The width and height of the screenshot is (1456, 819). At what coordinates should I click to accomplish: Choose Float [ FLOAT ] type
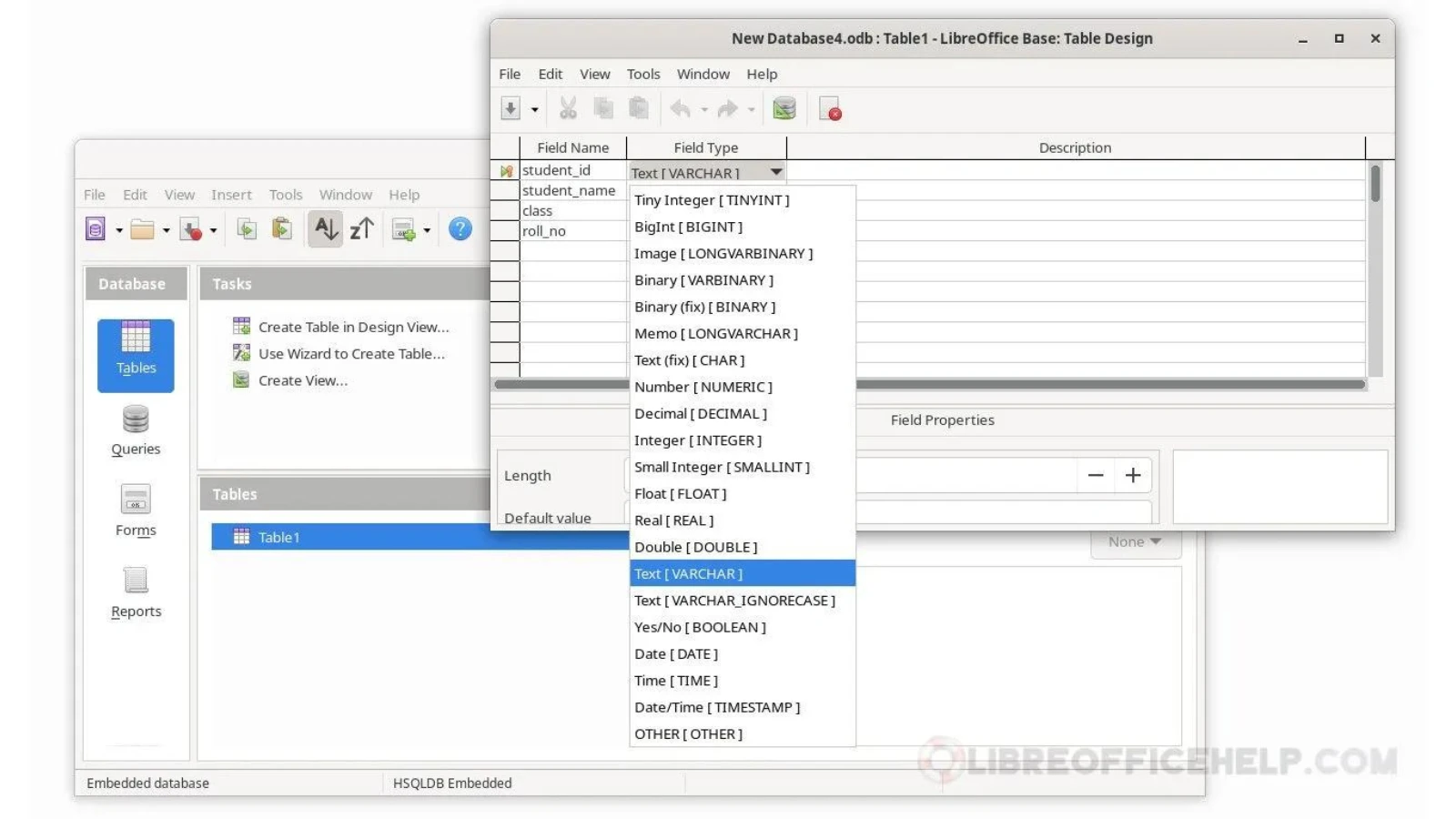pyautogui.click(x=743, y=494)
